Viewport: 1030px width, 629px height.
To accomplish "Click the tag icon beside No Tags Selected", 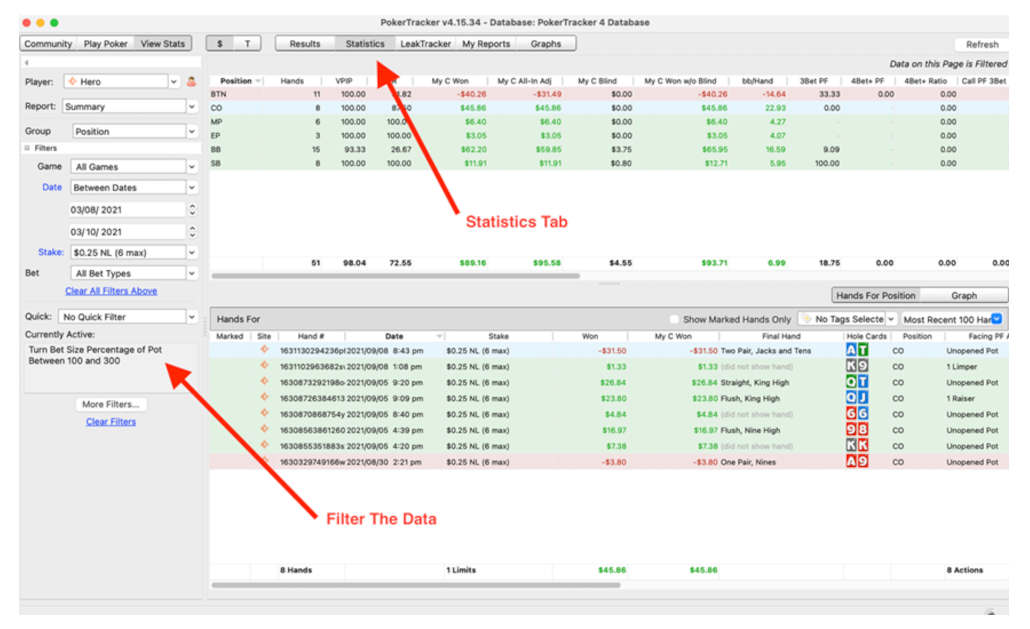I will (x=807, y=319).
